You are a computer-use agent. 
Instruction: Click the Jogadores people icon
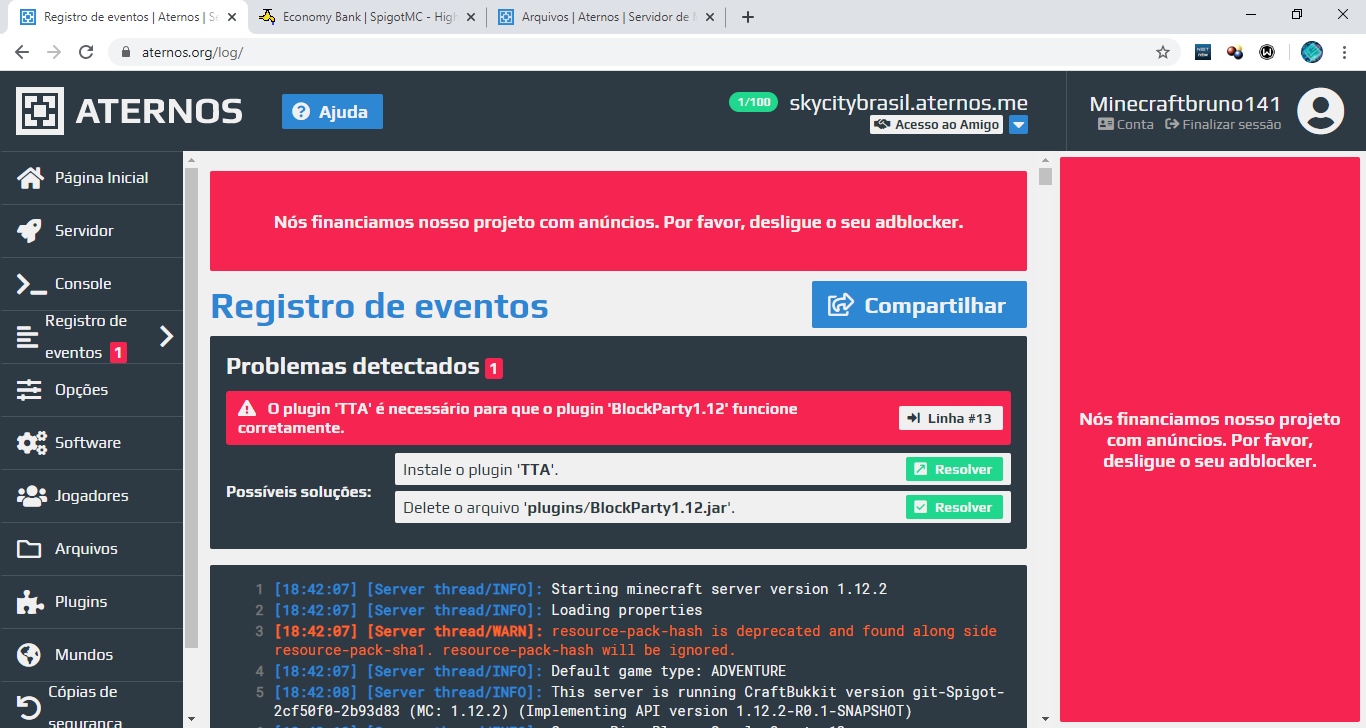32,496
